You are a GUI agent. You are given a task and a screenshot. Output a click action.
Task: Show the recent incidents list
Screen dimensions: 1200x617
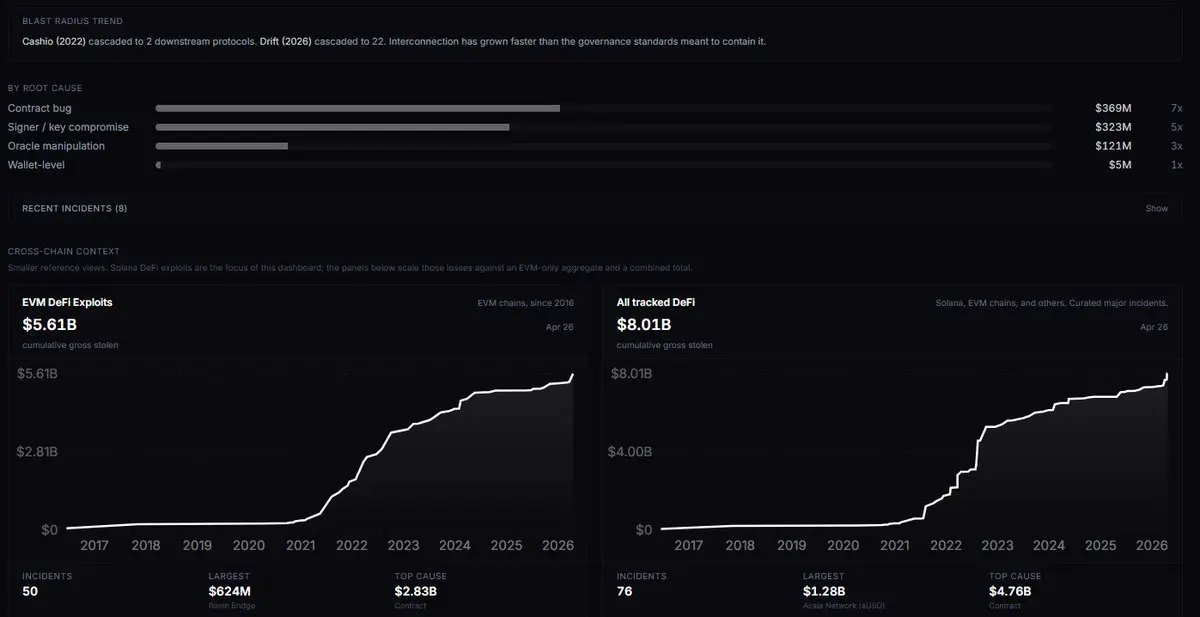tap(1156, 208)
